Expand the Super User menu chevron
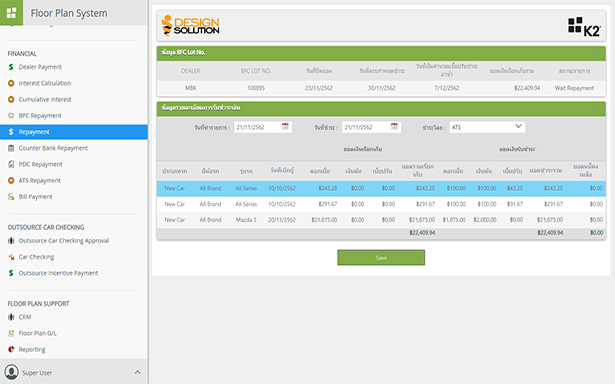This screenshot has height=384, width=615. 137,372
